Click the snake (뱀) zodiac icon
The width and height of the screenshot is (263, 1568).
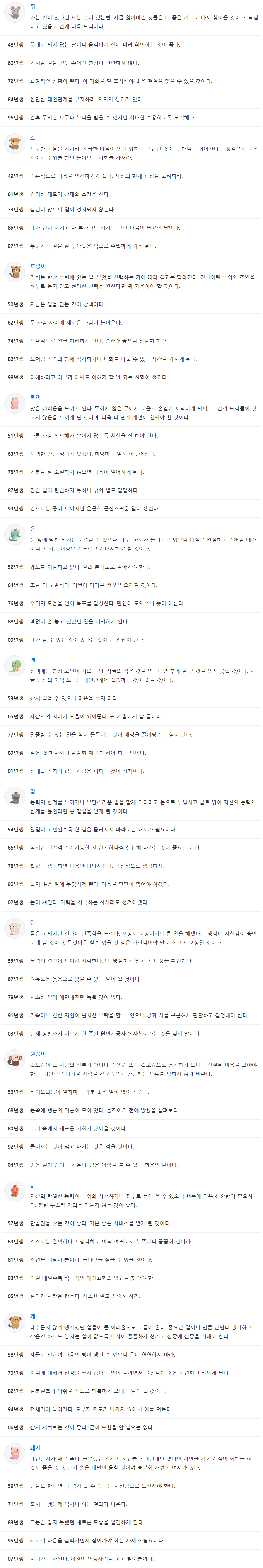click(x=14, y=665)
